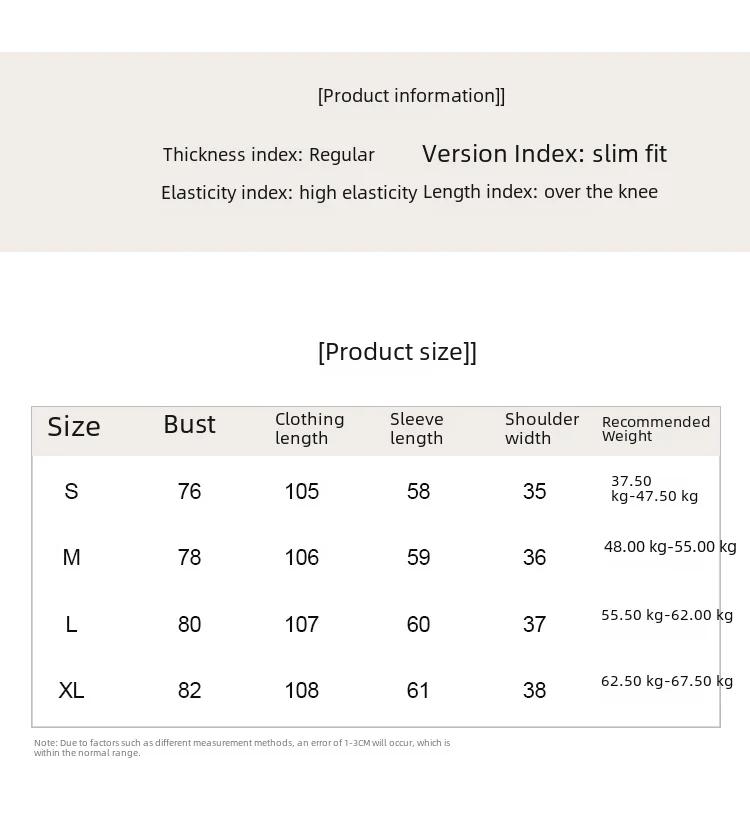Select the L size row label
This screenshot has height=815, width=750.
click(71, 624)
